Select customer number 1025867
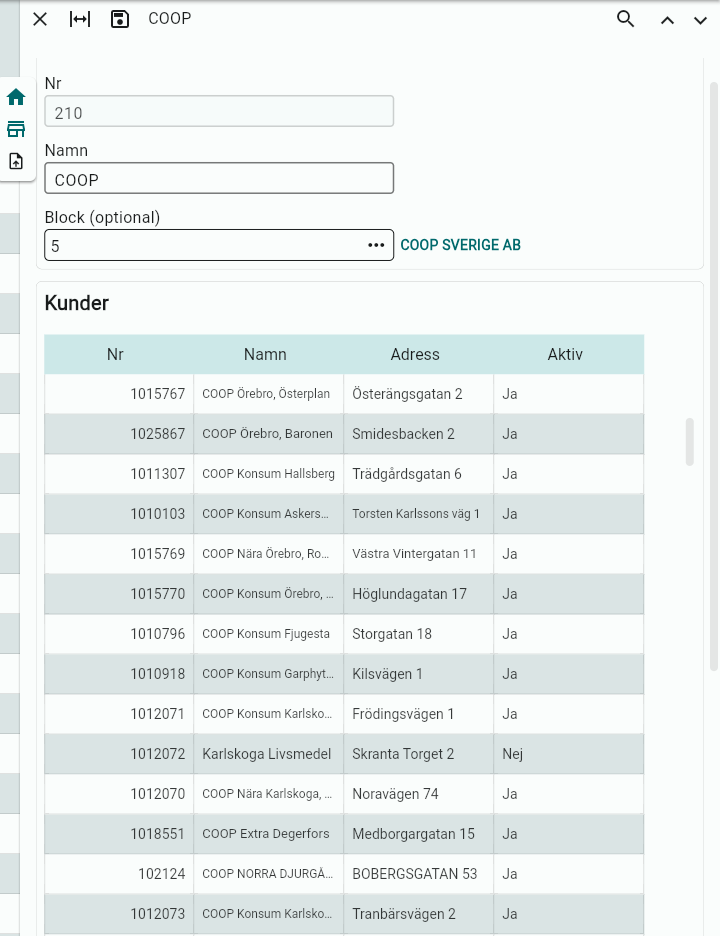The width and height of the screenshot is (720, 936). pyautogui.click(x=158, y=434)
